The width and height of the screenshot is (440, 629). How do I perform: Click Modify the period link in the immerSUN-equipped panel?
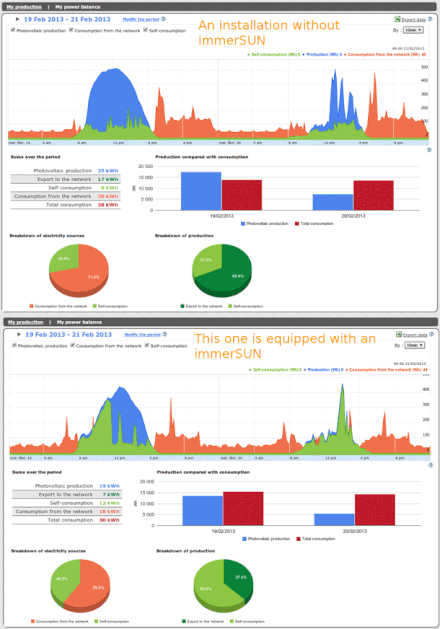click(x=142, y=335)
